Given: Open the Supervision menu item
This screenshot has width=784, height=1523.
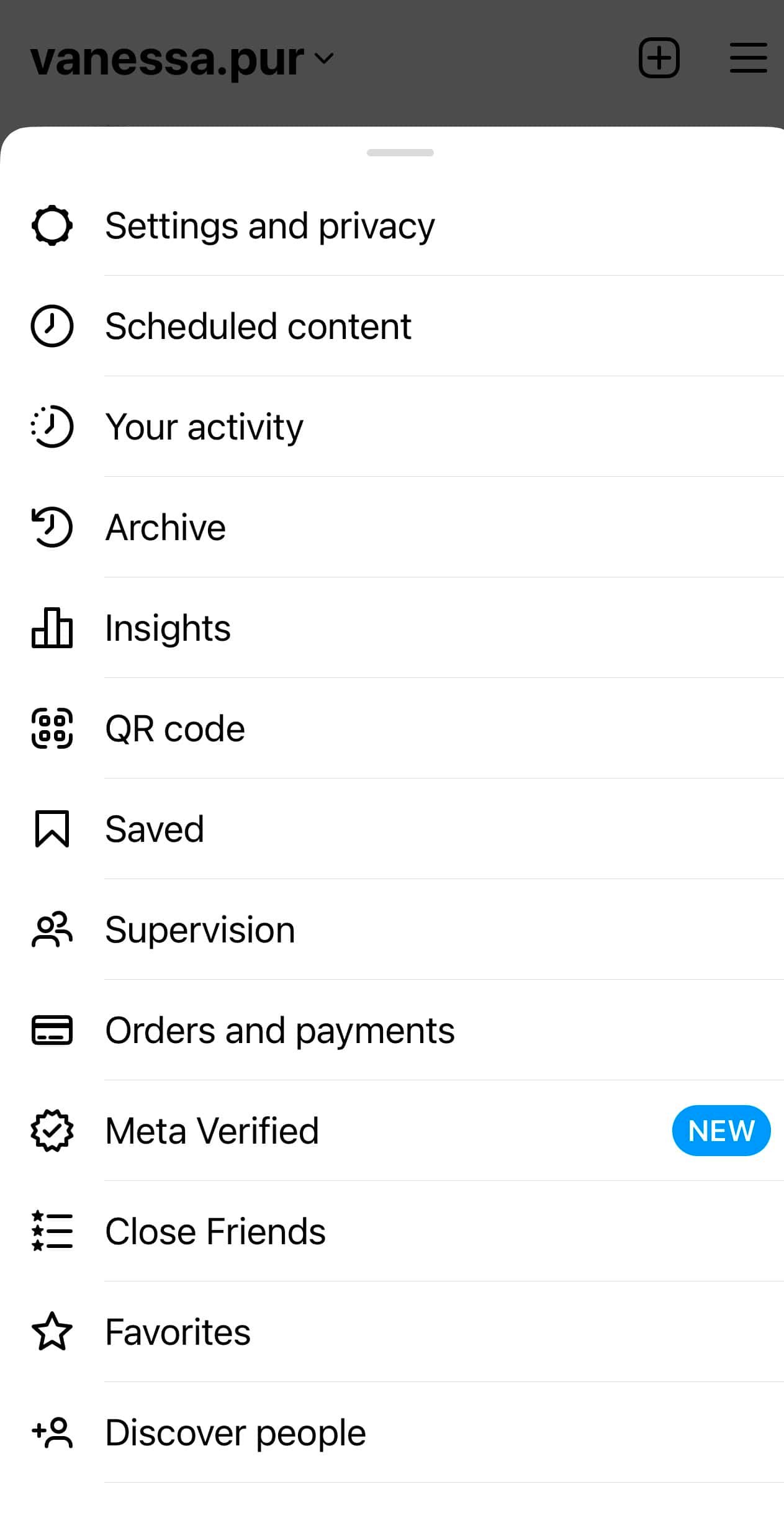Looking at the screenshot, I should pos(200,929).
